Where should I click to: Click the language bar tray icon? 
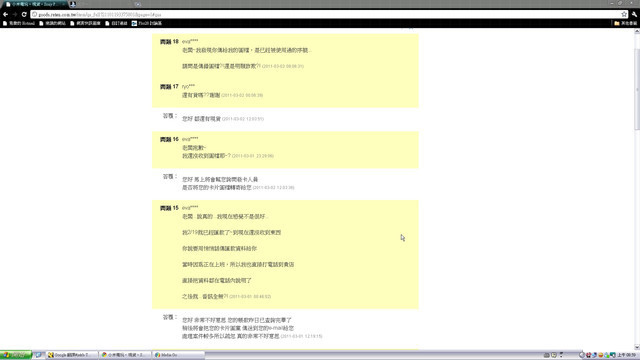(547, 355)
